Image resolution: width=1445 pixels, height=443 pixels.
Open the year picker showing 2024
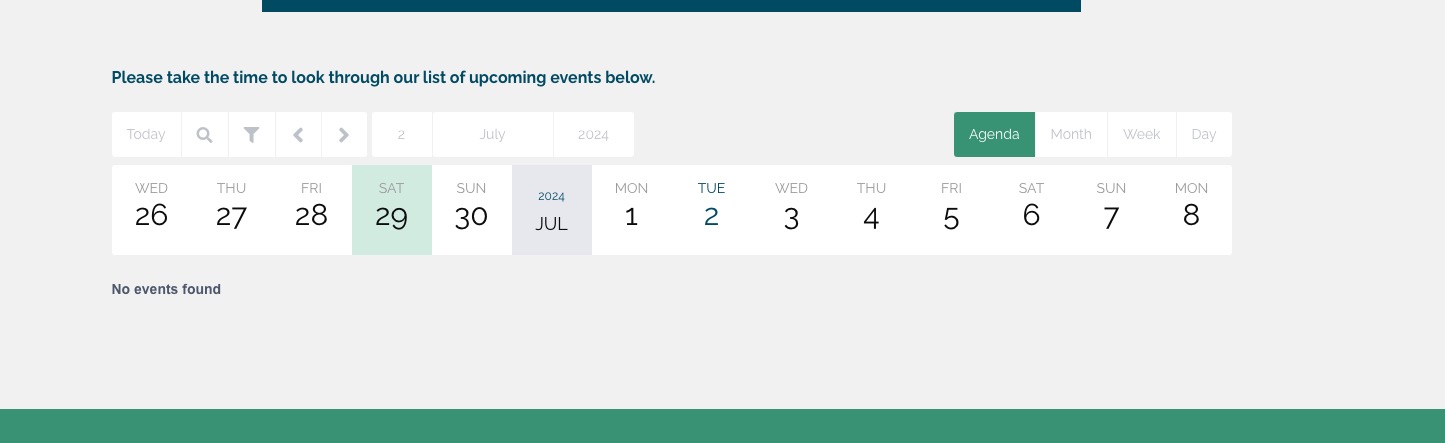tap(594, 135)
